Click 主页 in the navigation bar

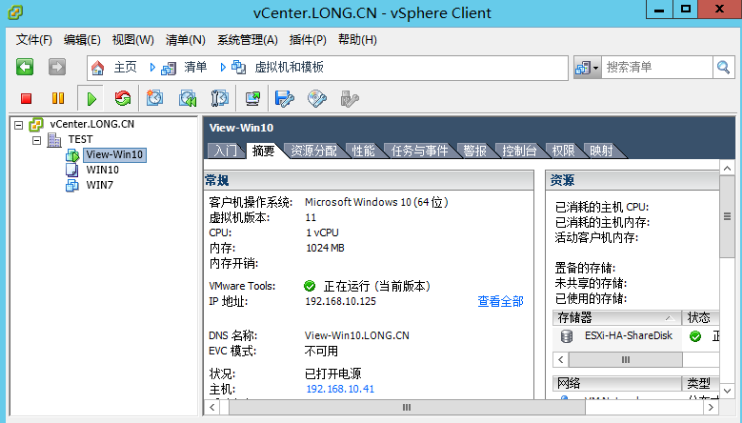pyautogui.click(x=125, y=67)
